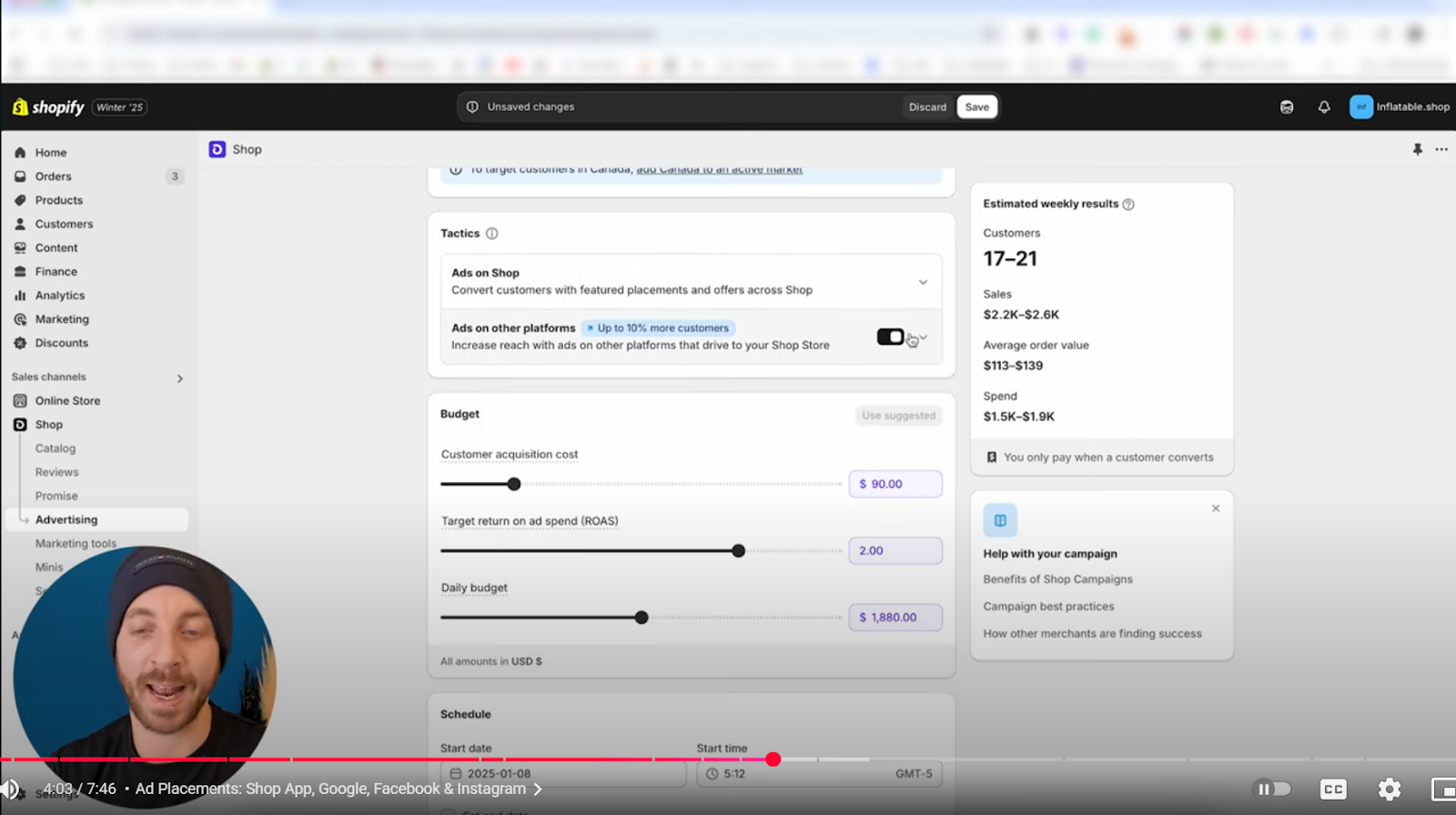Save the unsaved changes
1456x815 pixels.
pos(977,107)
